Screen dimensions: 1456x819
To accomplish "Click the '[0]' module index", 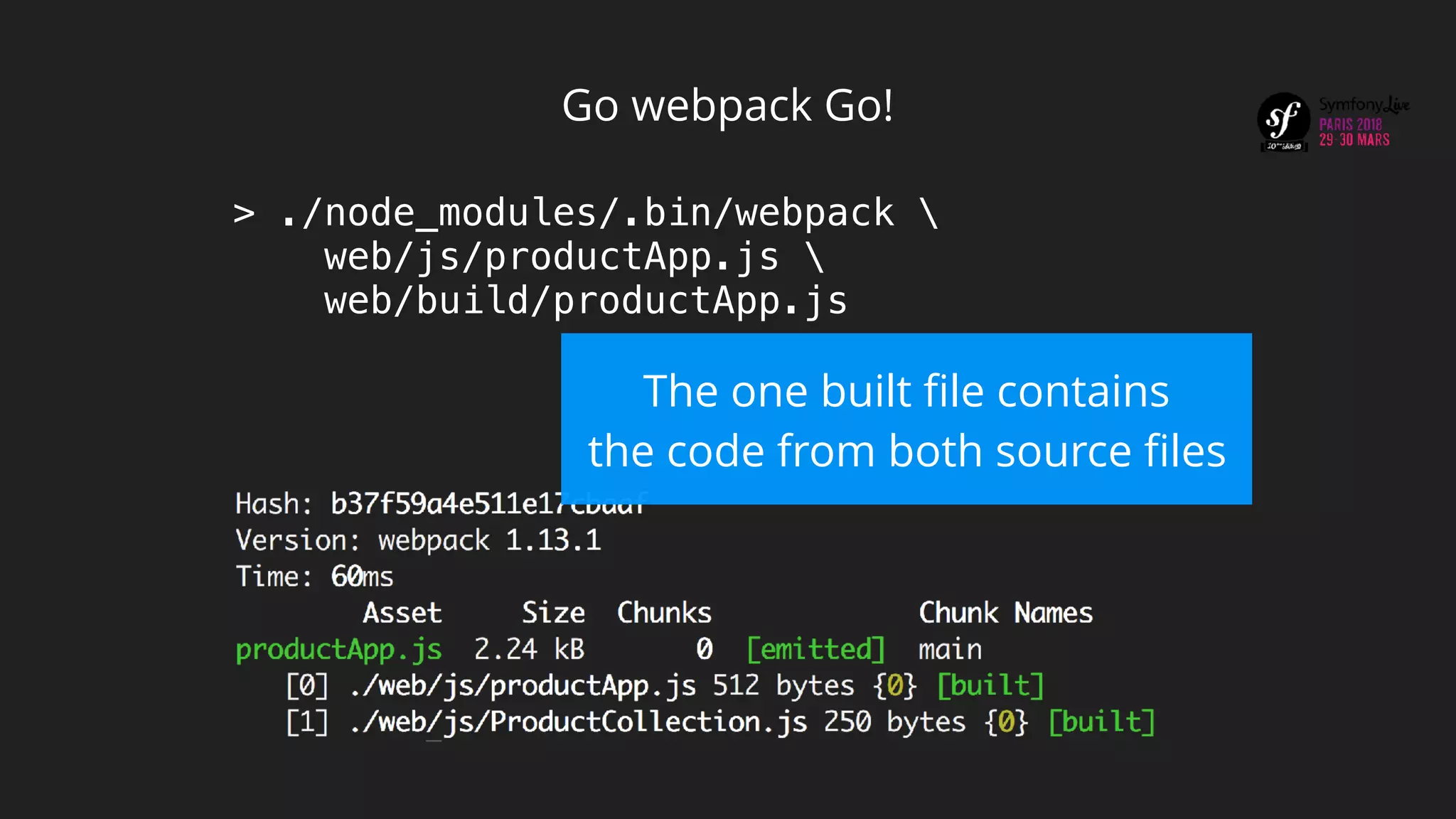I will click(307, 686).
